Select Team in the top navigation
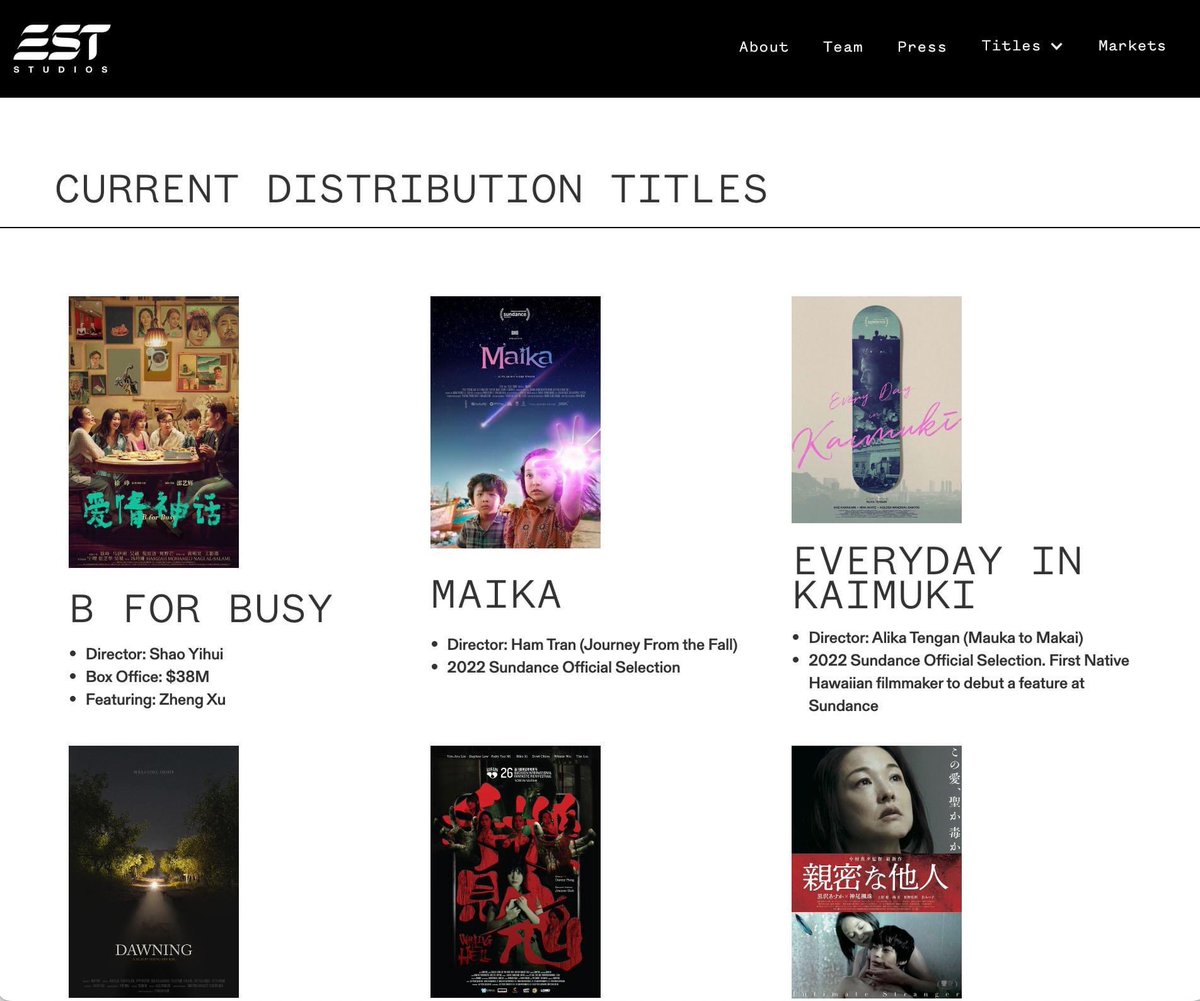 (843, 47)
